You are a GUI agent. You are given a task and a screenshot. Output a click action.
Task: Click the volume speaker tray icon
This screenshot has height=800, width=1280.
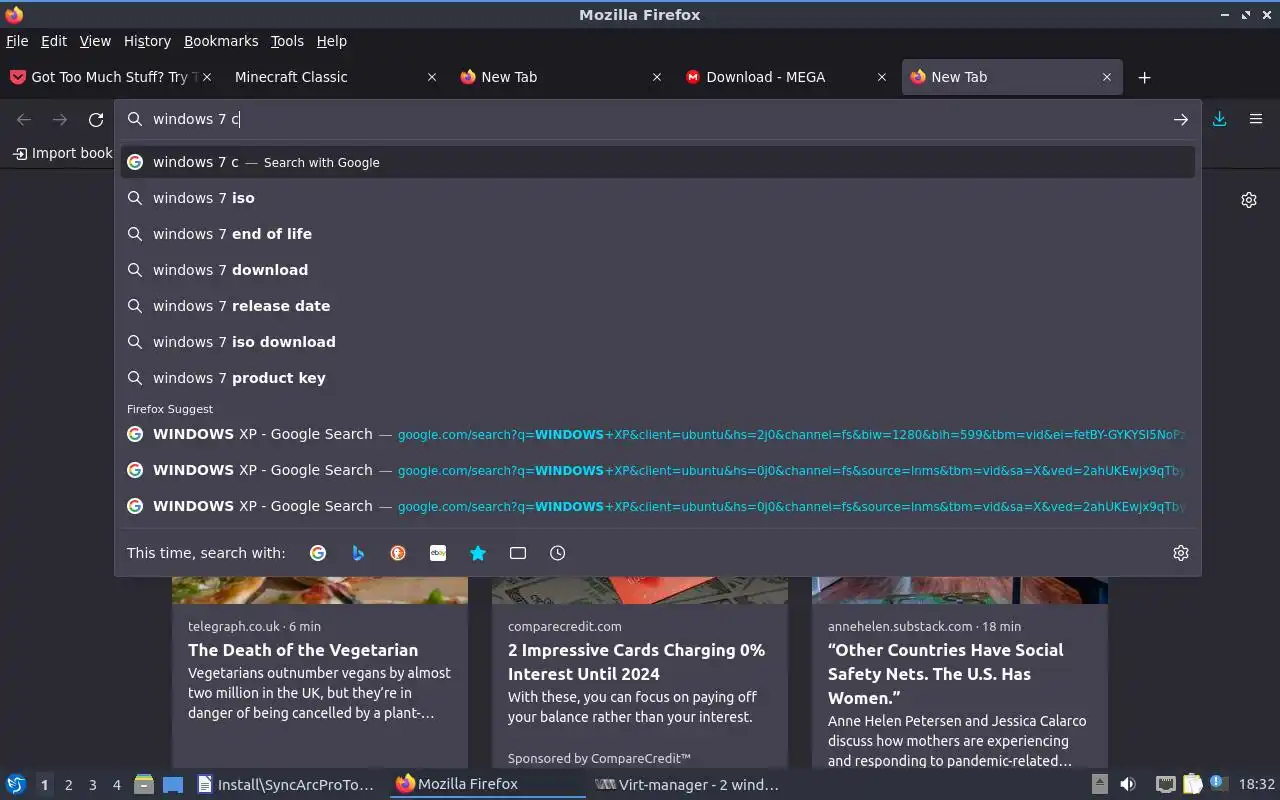(x=1128, y=784)
